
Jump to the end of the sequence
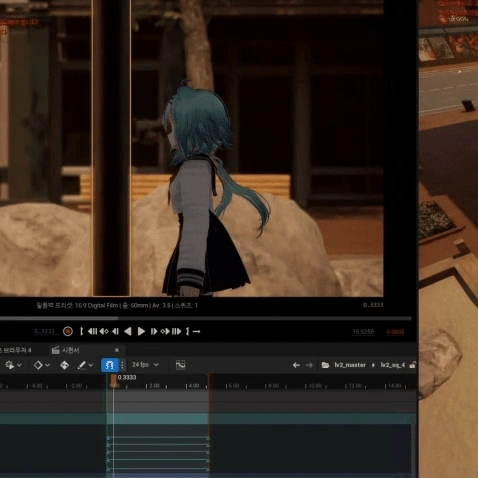click(177, 331)
